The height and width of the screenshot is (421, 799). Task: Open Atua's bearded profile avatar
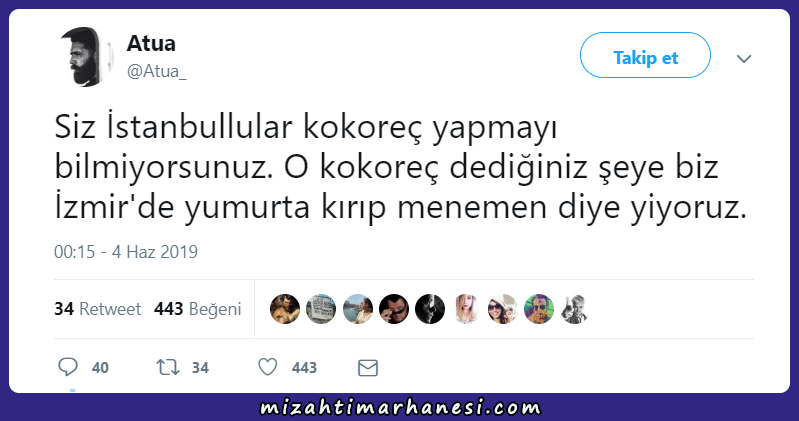point(85,57)
